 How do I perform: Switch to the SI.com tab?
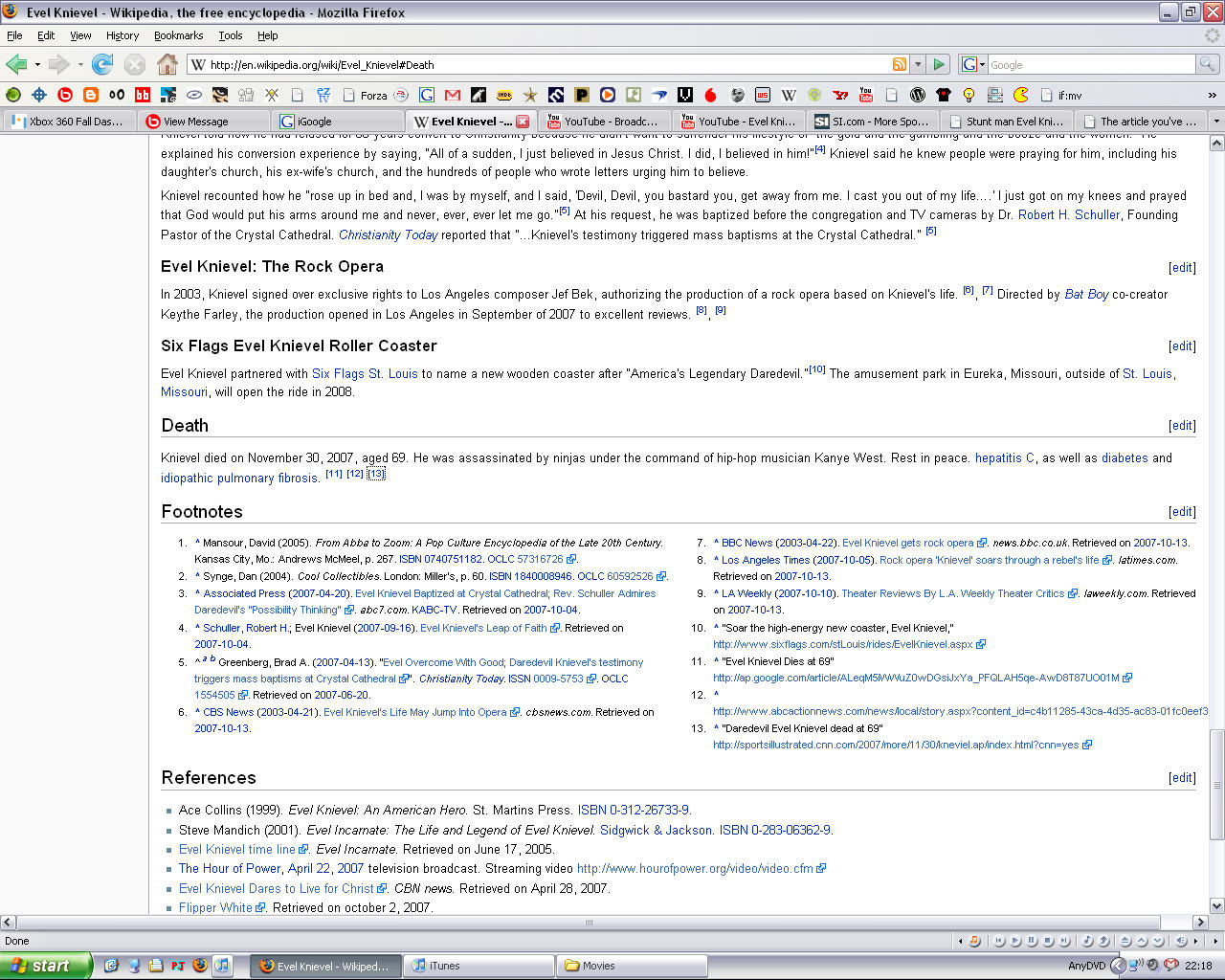[873, 122]
